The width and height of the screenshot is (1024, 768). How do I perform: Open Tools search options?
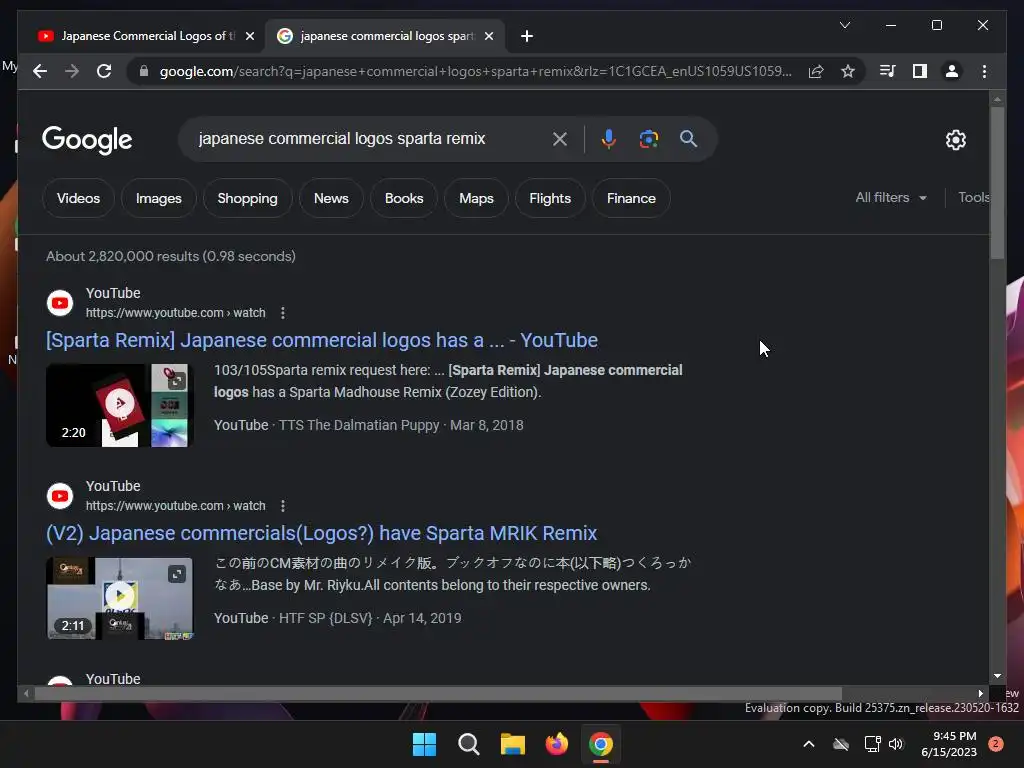[973, 197]
